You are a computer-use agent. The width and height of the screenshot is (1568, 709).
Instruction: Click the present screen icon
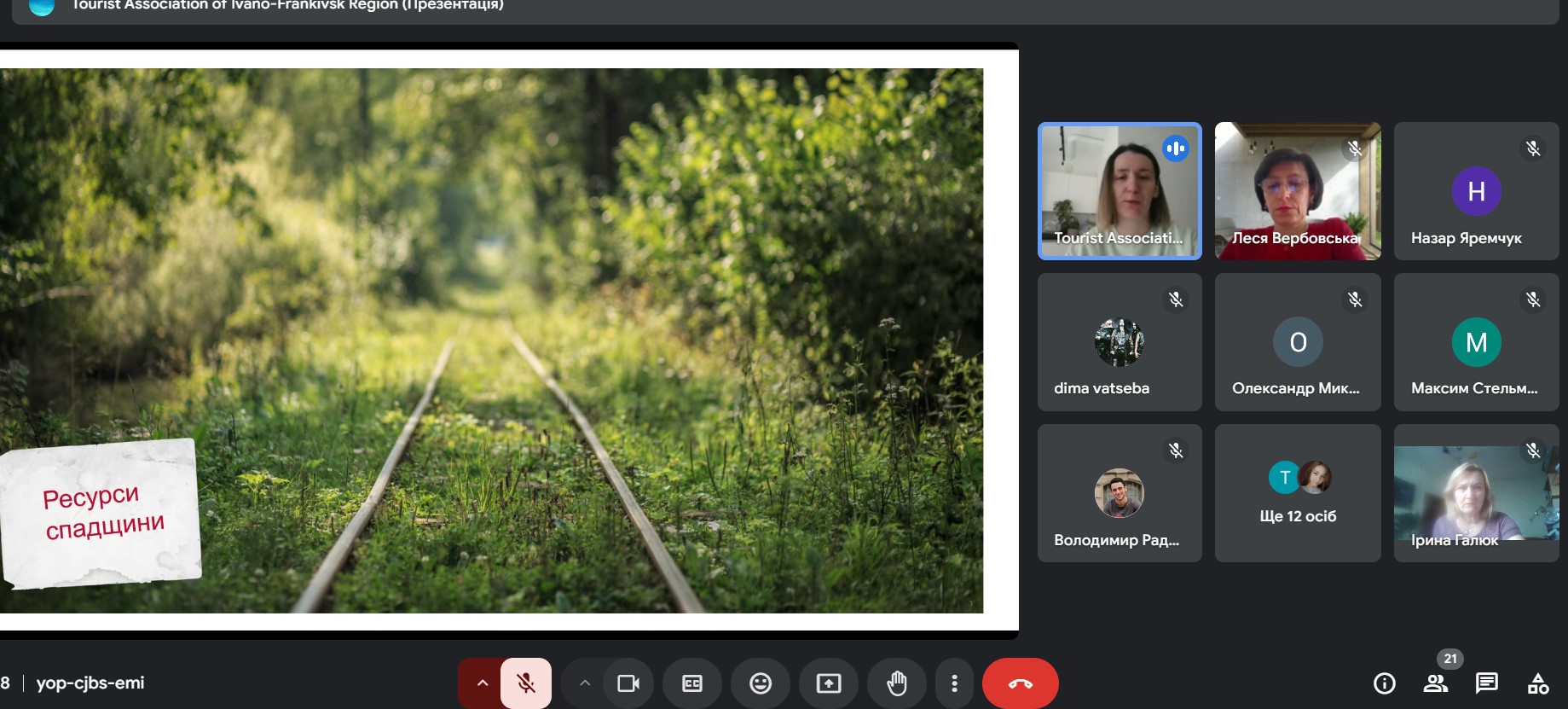pyautogui.click(x=829, y=683)
